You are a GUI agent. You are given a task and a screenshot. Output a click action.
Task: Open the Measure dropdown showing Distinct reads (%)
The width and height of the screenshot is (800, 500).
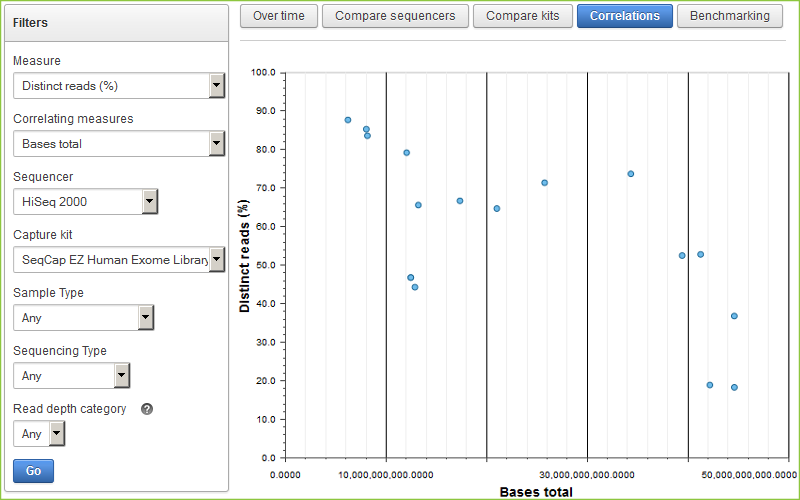(x=118, y=86)
